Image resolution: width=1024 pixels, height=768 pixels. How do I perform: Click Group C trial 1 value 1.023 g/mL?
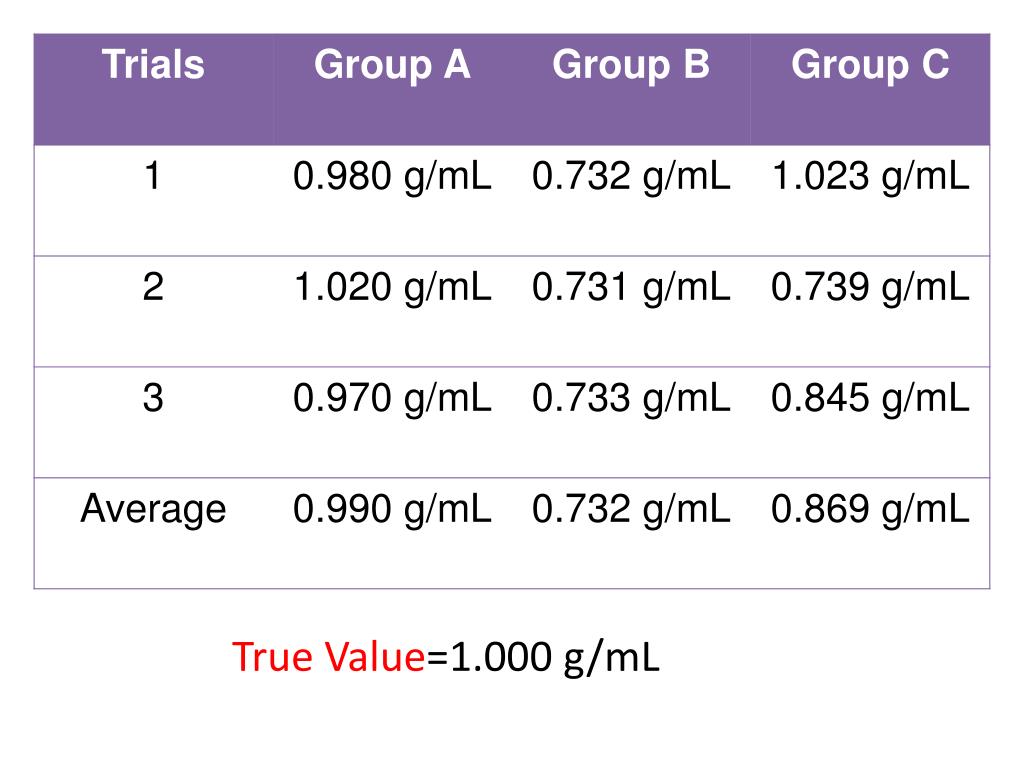coord(870,177)
